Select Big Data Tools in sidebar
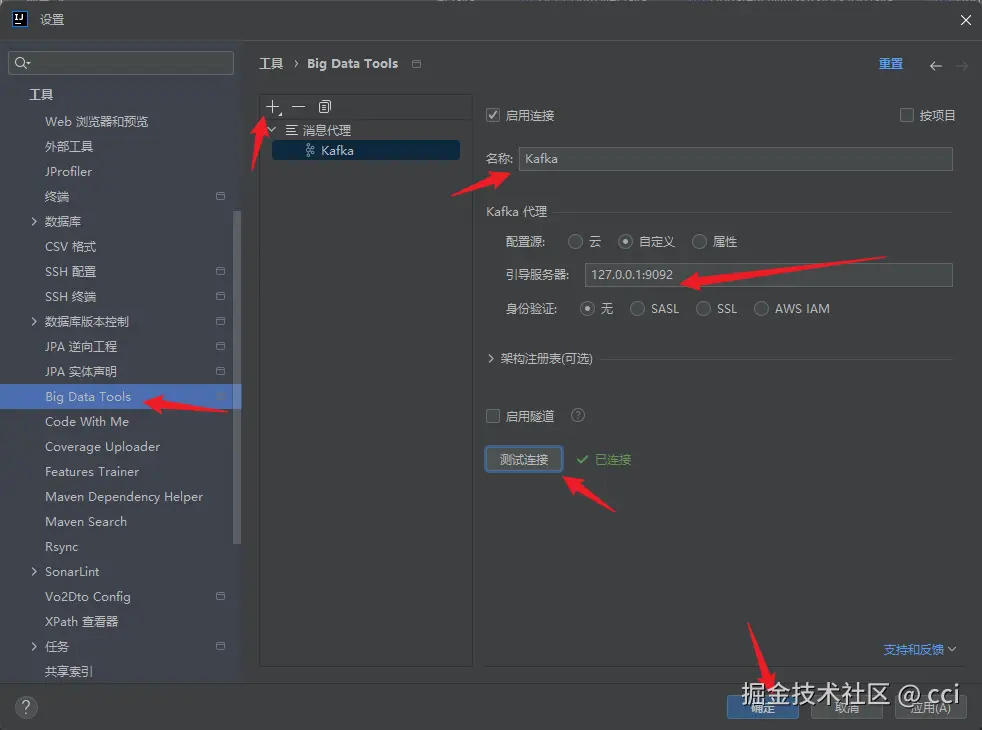 [x=120, y=396]
